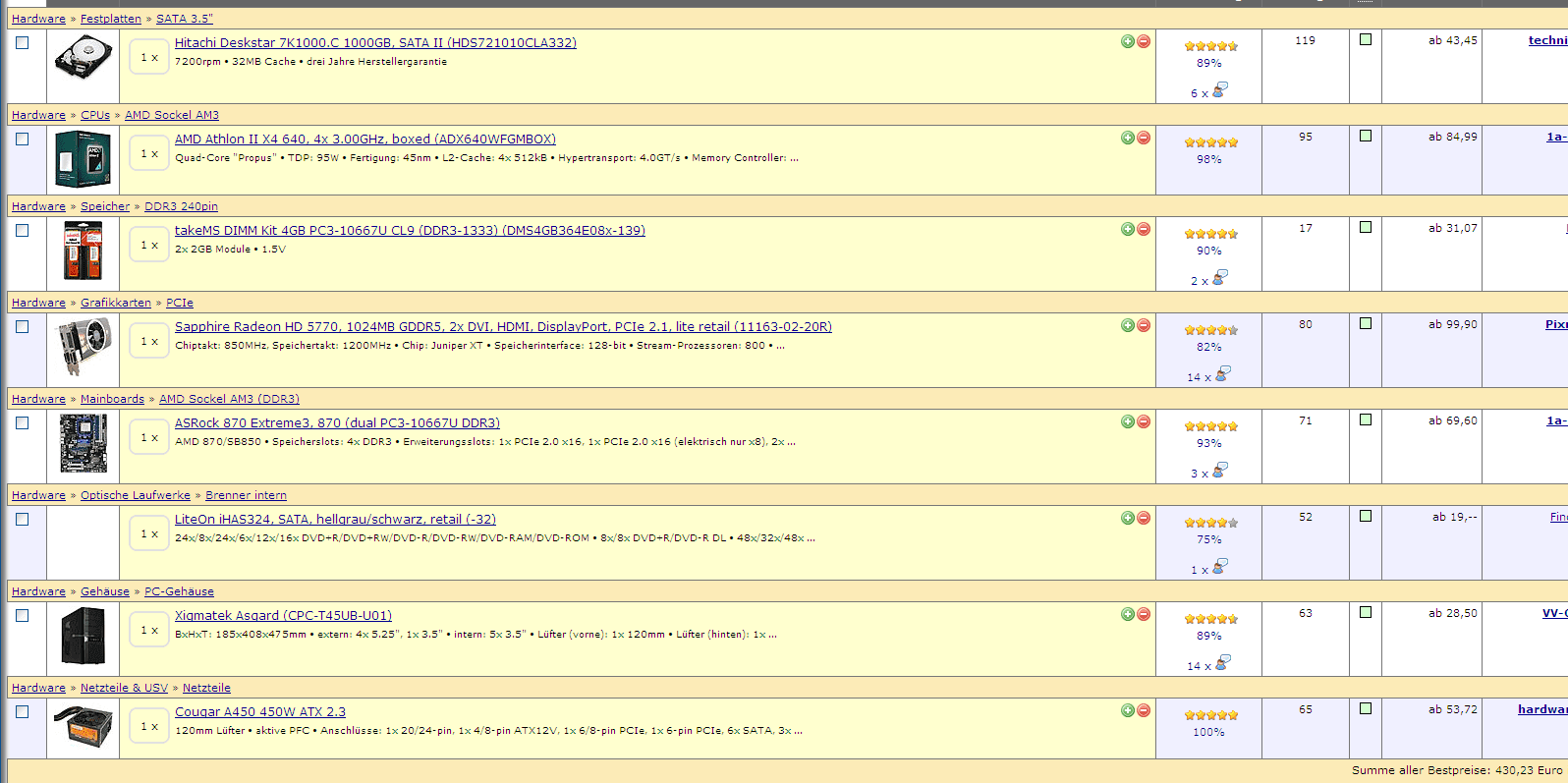Open the CPUs category breadcrumb
The height and width of the screenshot is (783, 1568).
(x=95, y=115)
